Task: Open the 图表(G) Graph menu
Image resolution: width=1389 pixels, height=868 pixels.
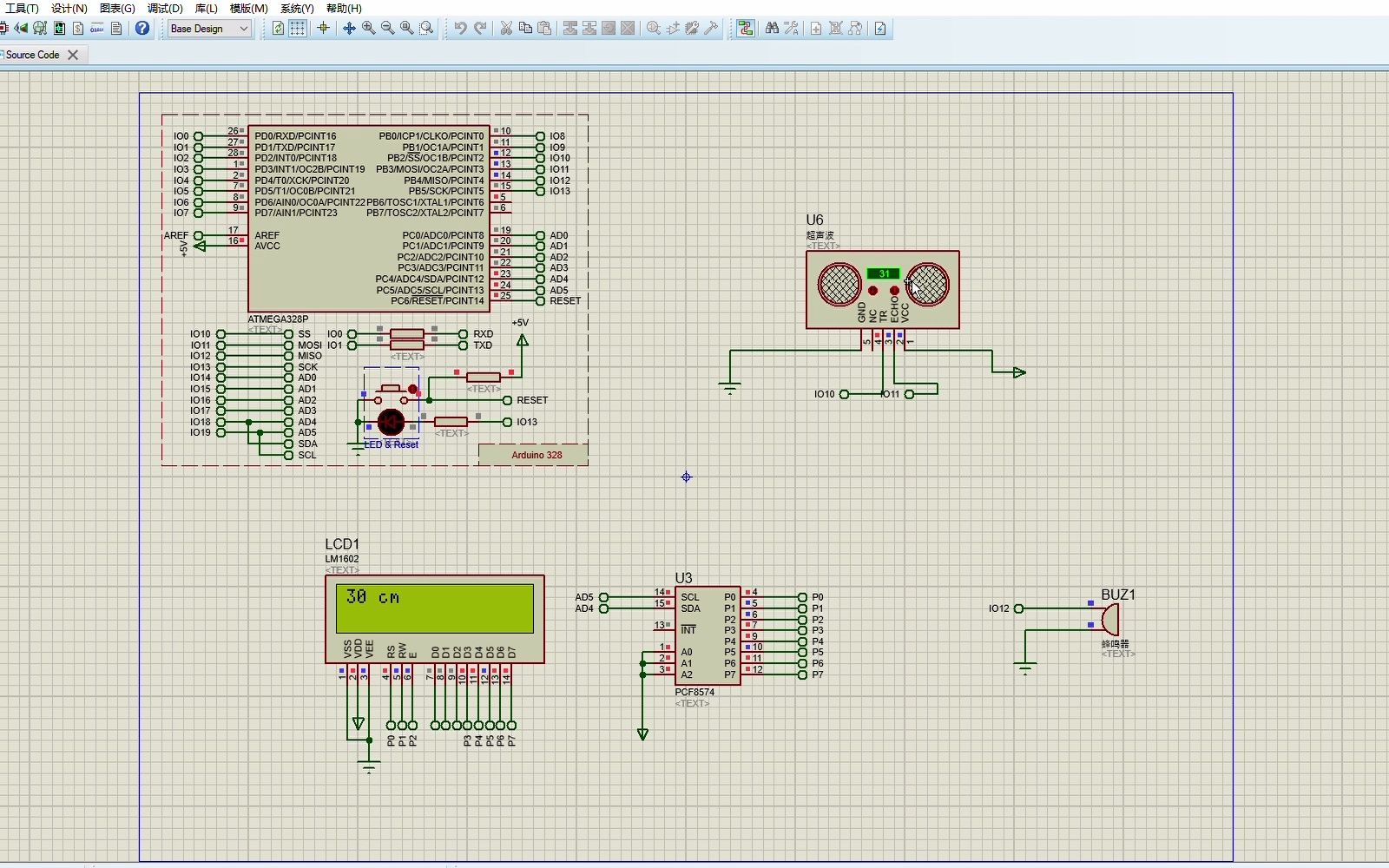Action: tap(117, 8)
